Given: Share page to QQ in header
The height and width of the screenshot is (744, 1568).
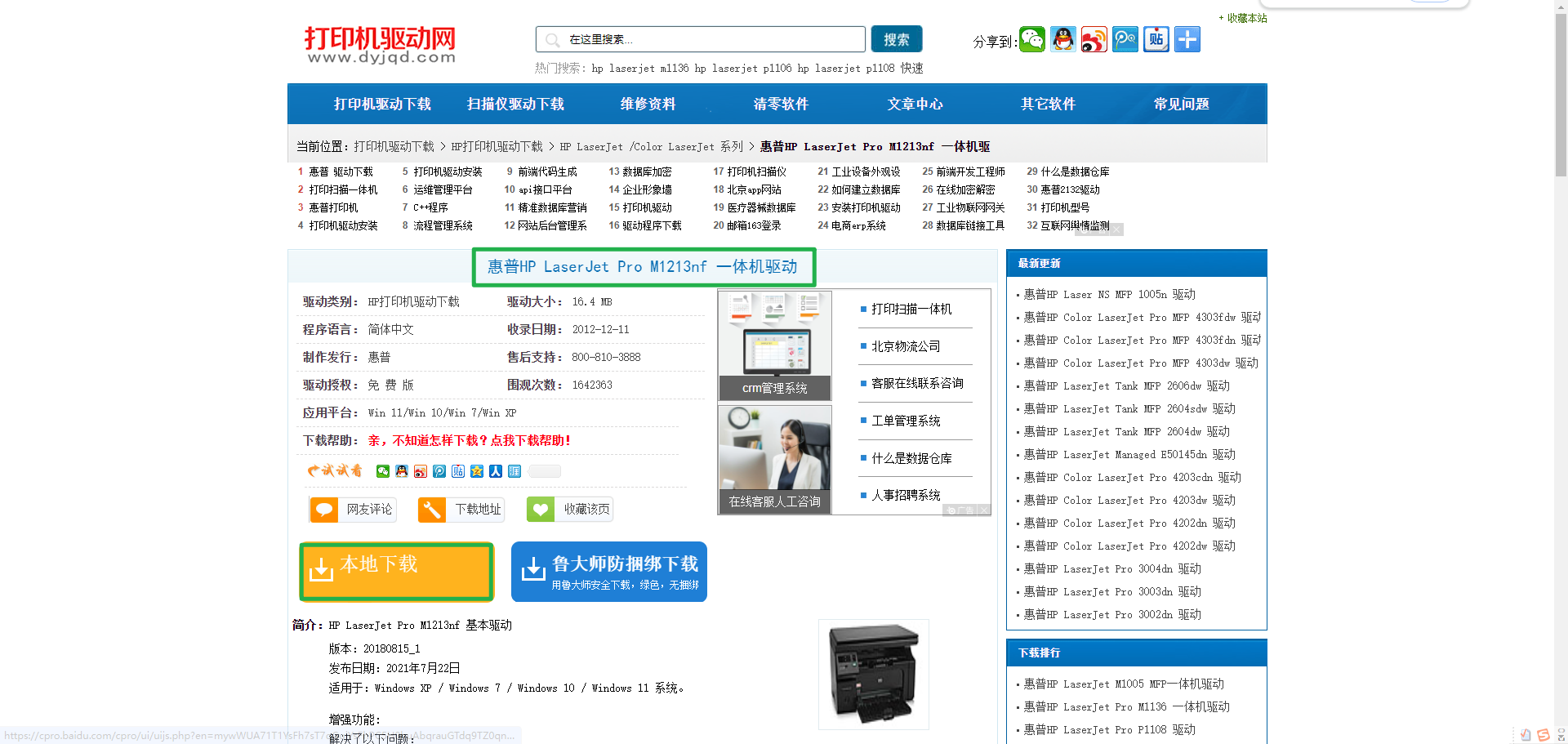Looking at the screenshot, I should (x=1063, y=39).
